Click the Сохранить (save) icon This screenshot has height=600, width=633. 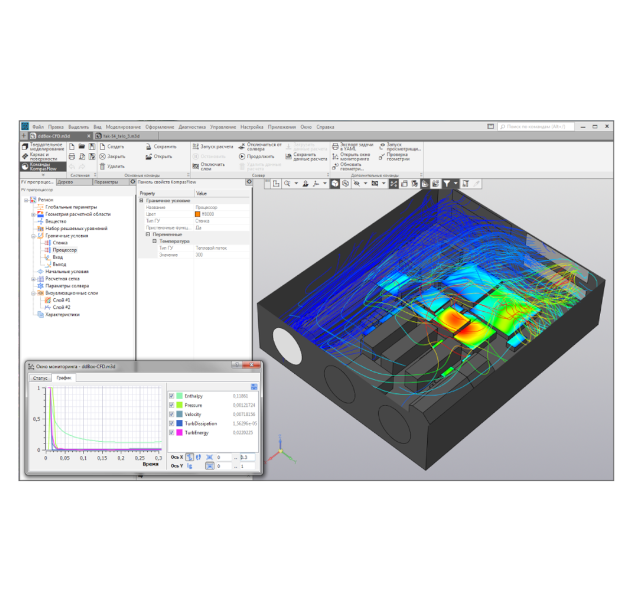(x=148, y=146)
